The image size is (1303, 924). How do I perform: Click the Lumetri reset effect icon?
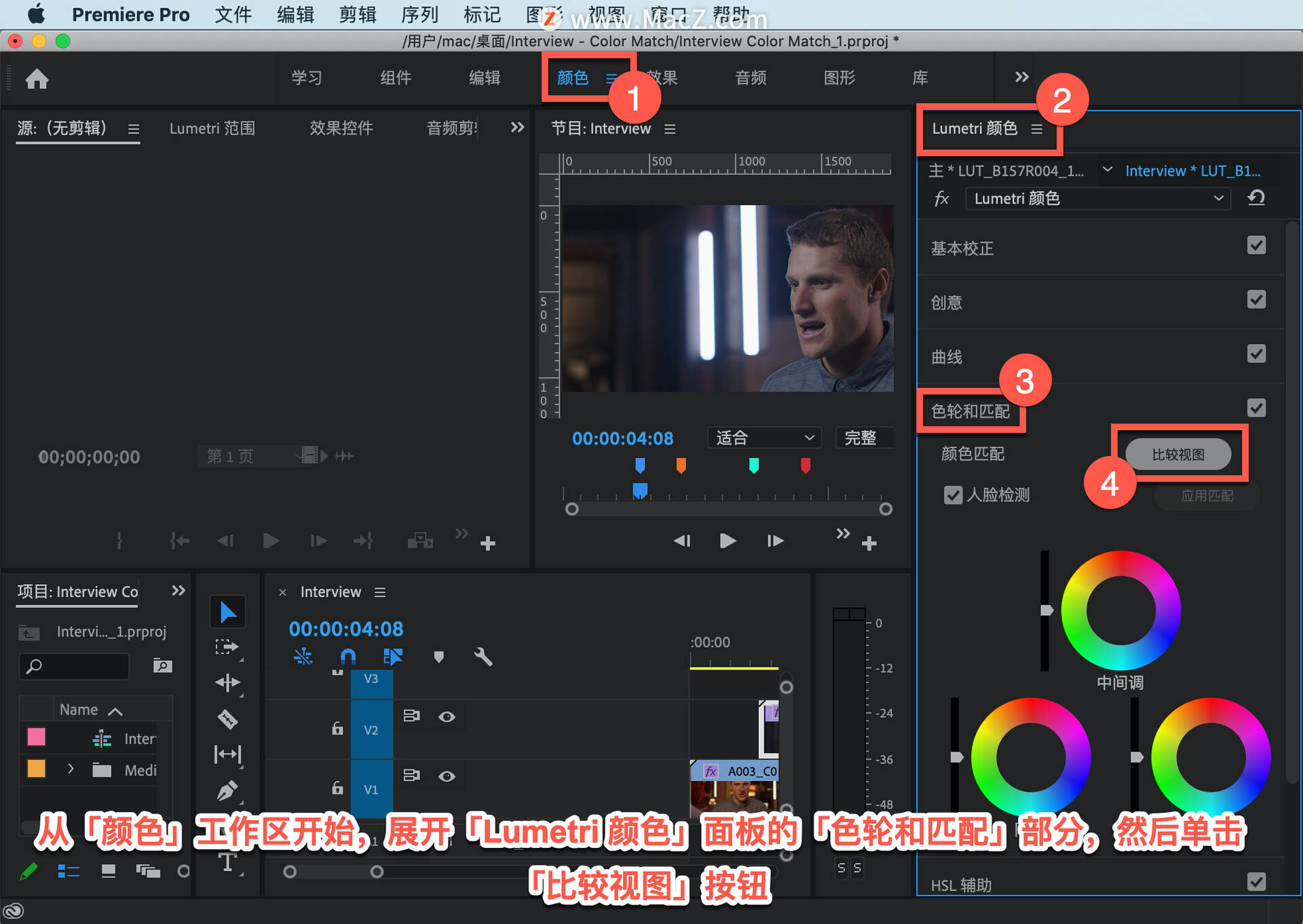1256,198
